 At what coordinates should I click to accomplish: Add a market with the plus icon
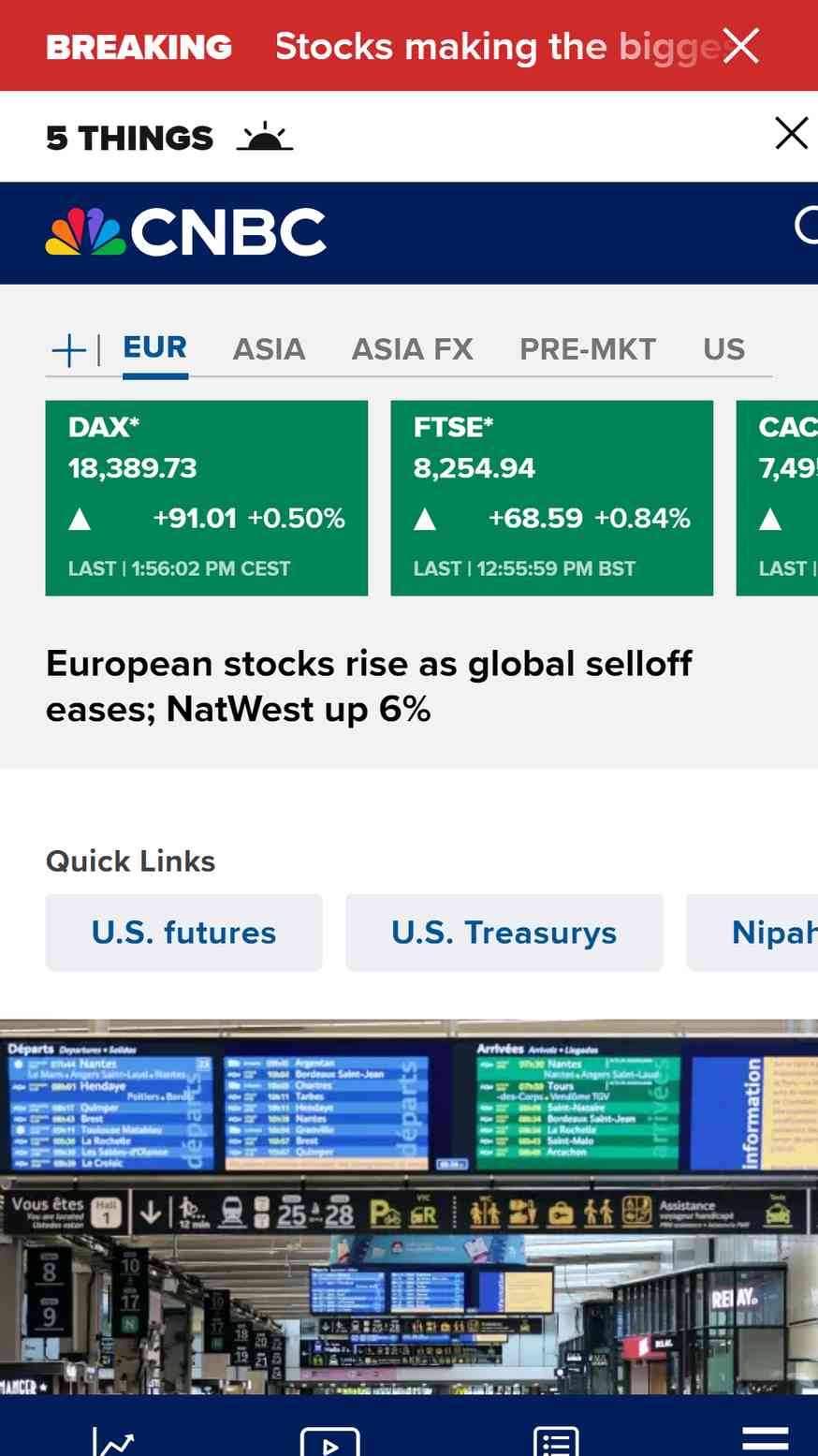point(68,351)
